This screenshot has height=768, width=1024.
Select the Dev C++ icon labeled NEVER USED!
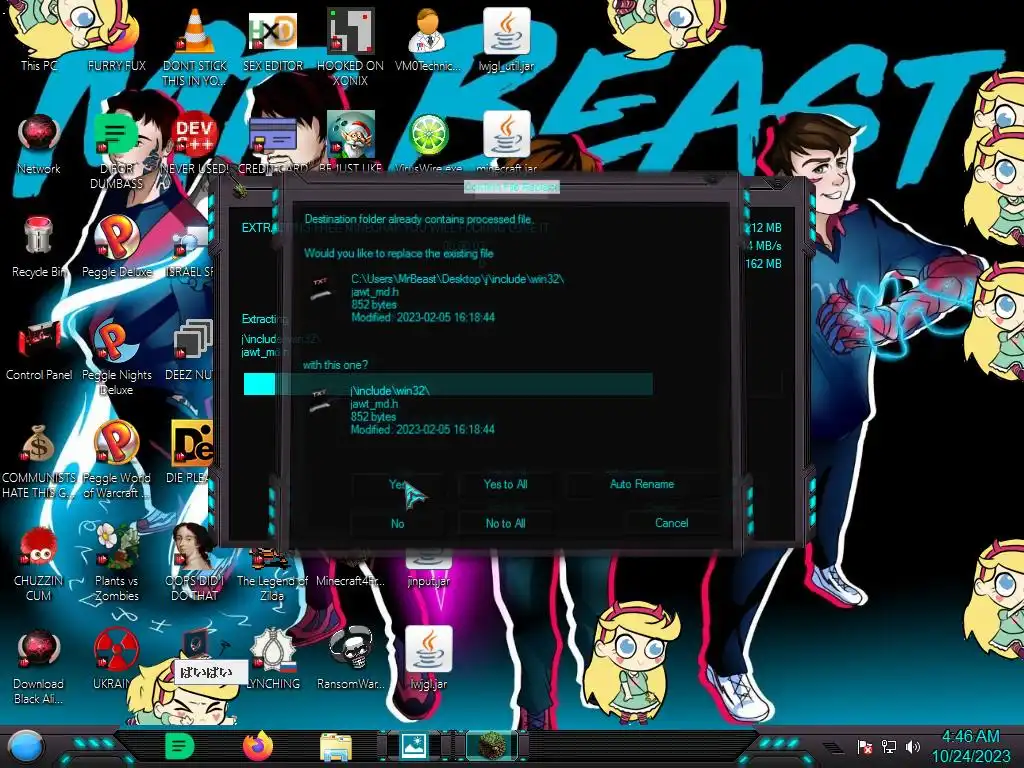tap(195, 144)
